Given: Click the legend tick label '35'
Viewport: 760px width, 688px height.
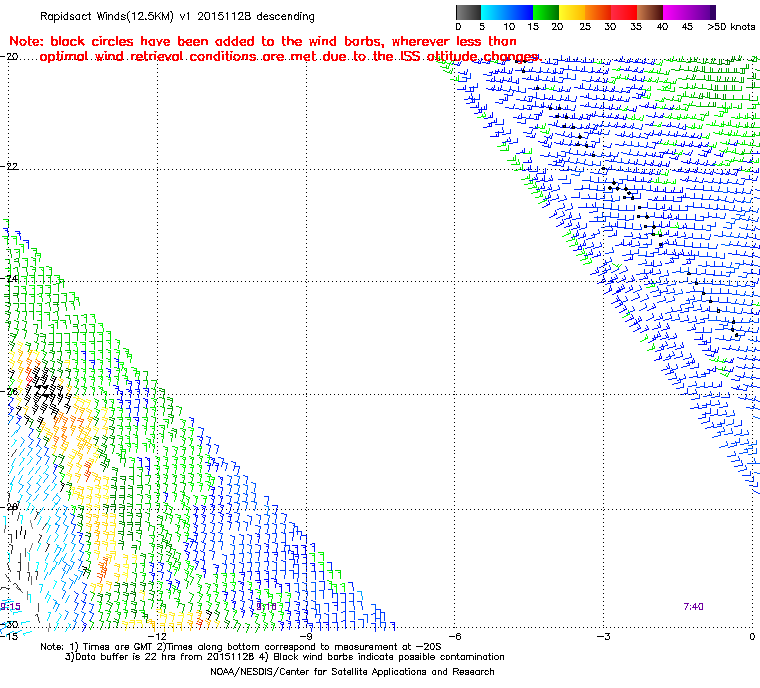Looking at the screenshot, I should (x=635, y=27).
